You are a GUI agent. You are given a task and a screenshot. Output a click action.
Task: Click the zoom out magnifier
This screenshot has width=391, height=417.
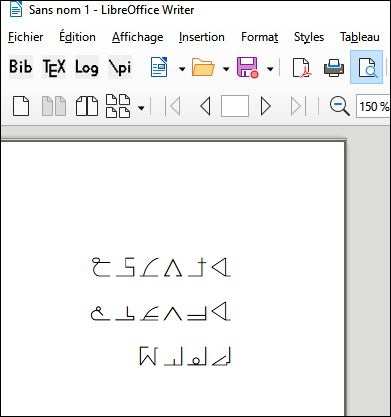click(x=340, y=106)
